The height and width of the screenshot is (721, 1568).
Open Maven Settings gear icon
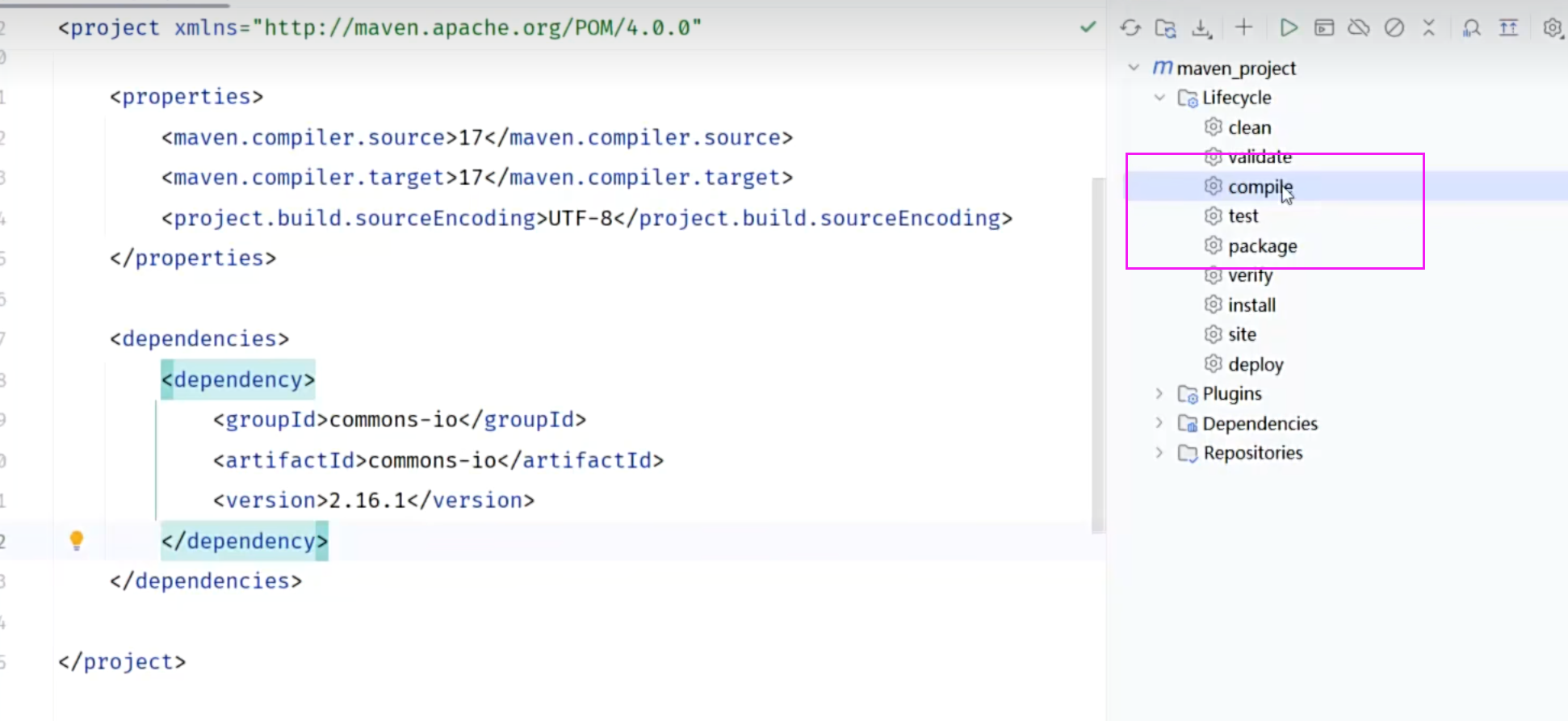tap(1552, 28)
